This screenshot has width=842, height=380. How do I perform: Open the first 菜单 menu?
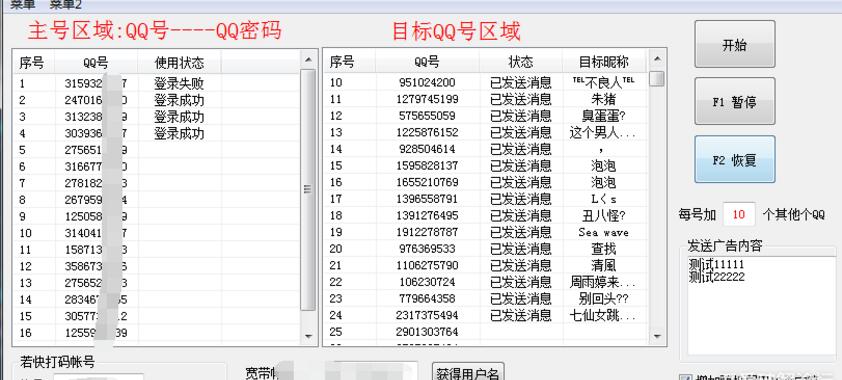click(x=23, y=5)
